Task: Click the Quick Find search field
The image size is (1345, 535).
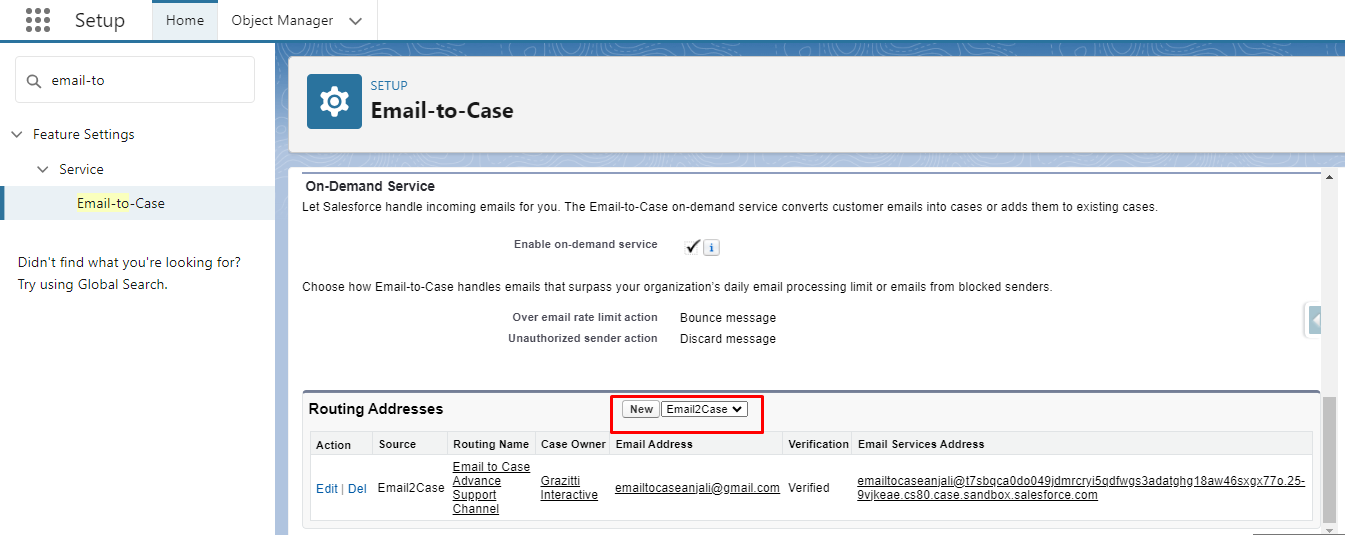Action: pyautogui.click(x=135, y=80)
